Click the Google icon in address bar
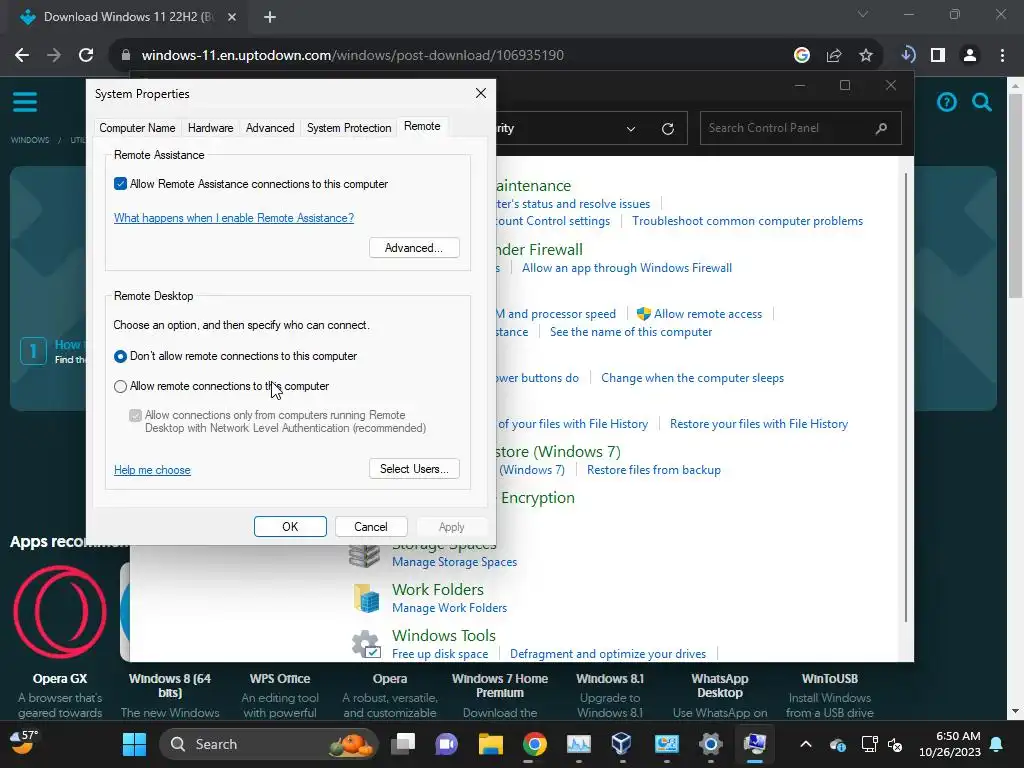 [x=802, y=56]
